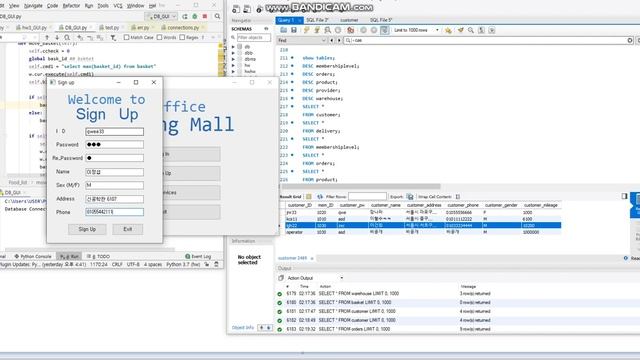Screen dimensions: 640x360
Task: Click Sign Up button in Sign up dialog
Action: 87,229
